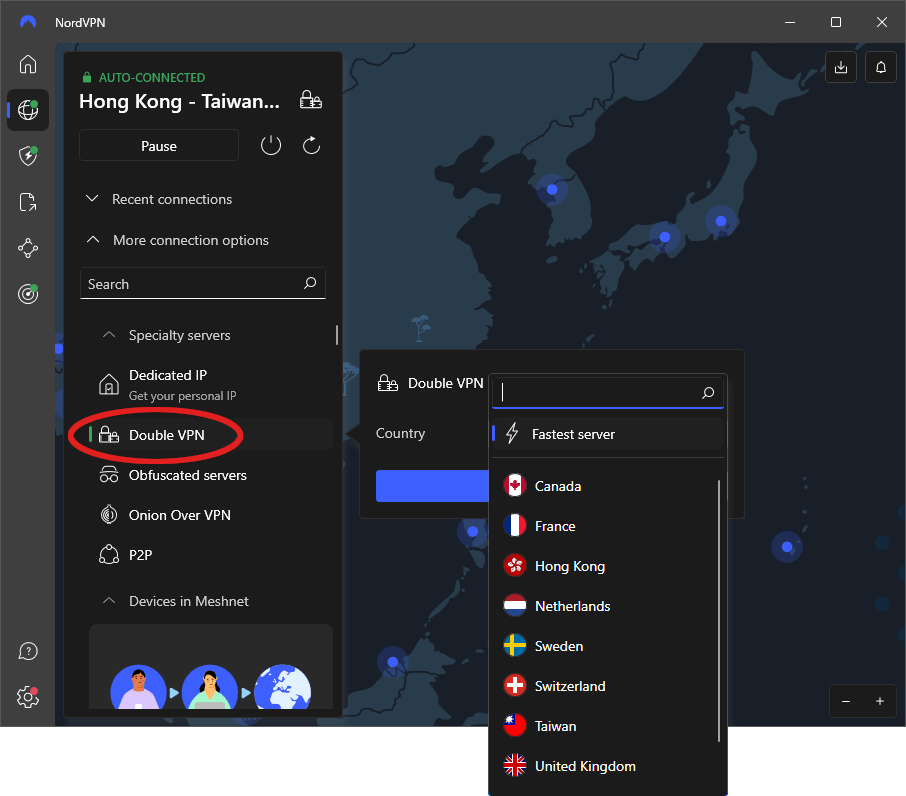The width and height of the screenshot is (906, 796).
Task: Open Threat Protection shield icon
Action: [x=28, y=156]
